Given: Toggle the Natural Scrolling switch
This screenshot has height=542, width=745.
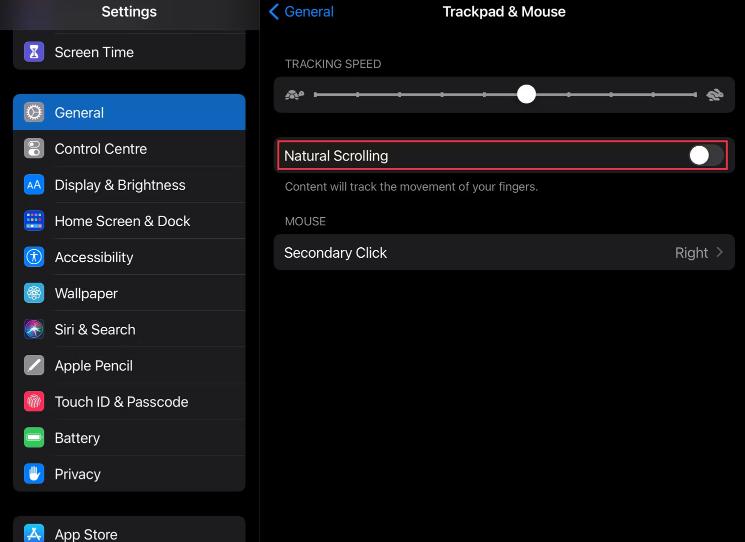Looking at the screenshot, I should tap(706, 155).
